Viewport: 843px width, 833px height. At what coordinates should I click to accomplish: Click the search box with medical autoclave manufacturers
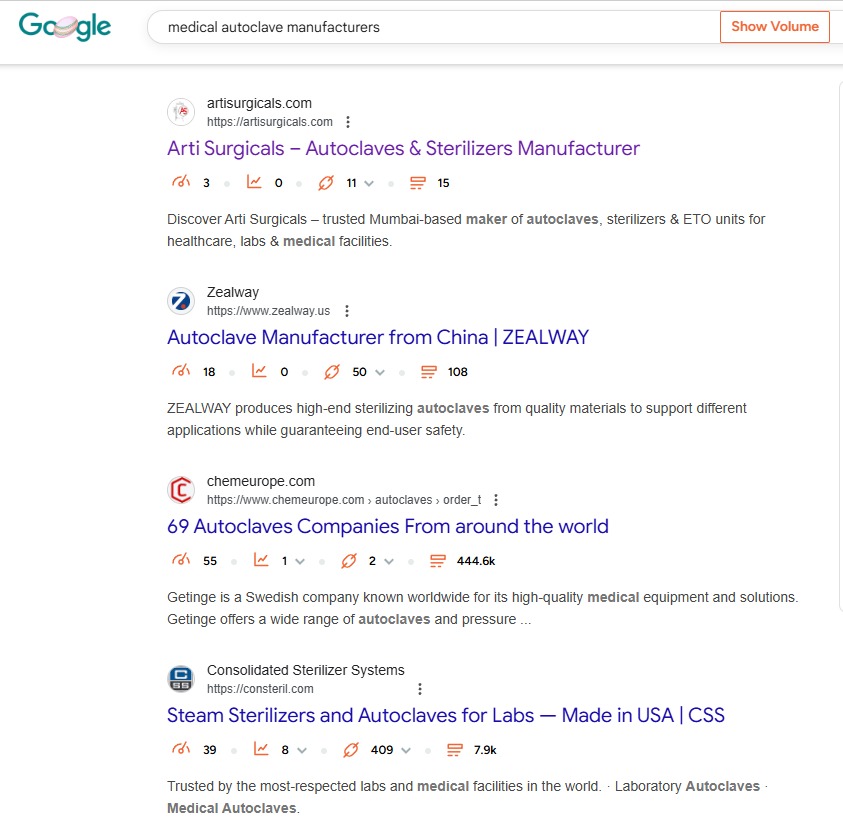(x=433, y=27)
